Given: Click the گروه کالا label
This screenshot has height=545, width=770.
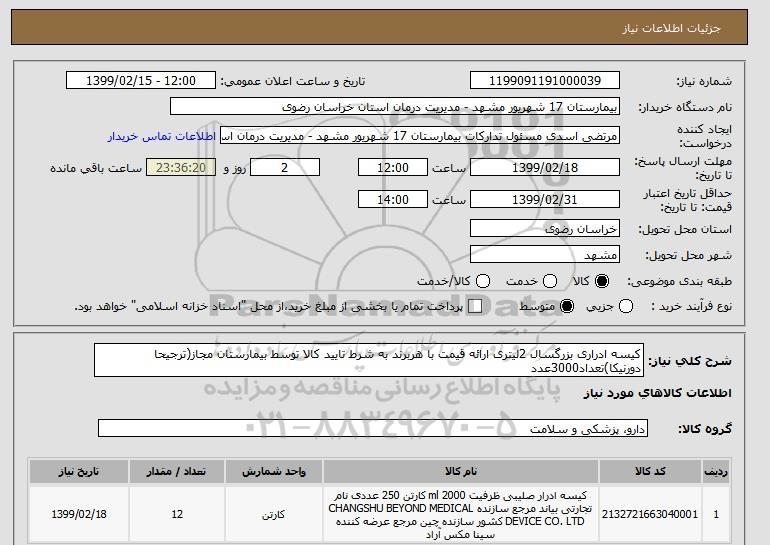Looking at the screenshot, I should 705,429.
